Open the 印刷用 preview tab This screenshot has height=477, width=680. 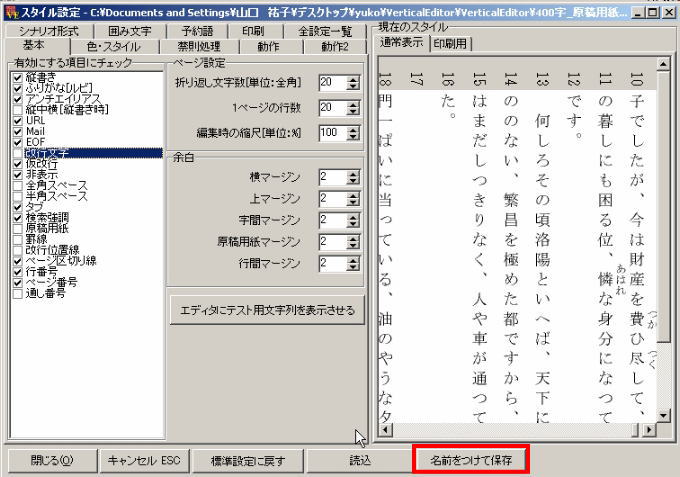tap(451, 43)
